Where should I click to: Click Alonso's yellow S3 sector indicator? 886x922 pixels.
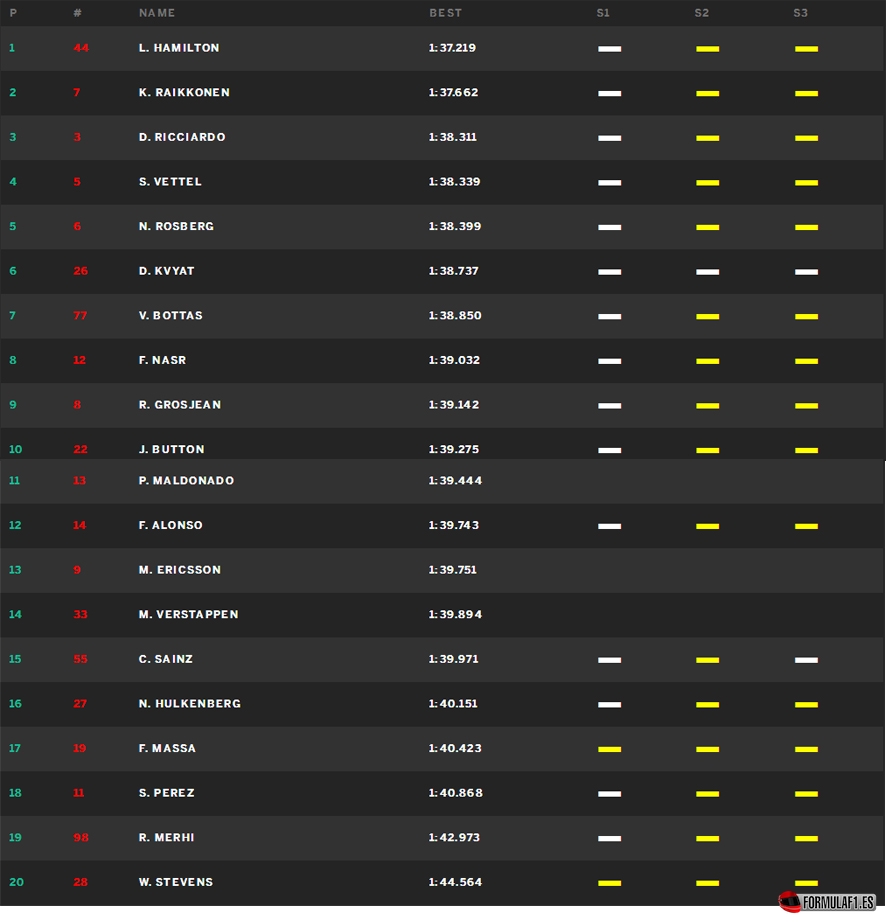click(806, 526)
